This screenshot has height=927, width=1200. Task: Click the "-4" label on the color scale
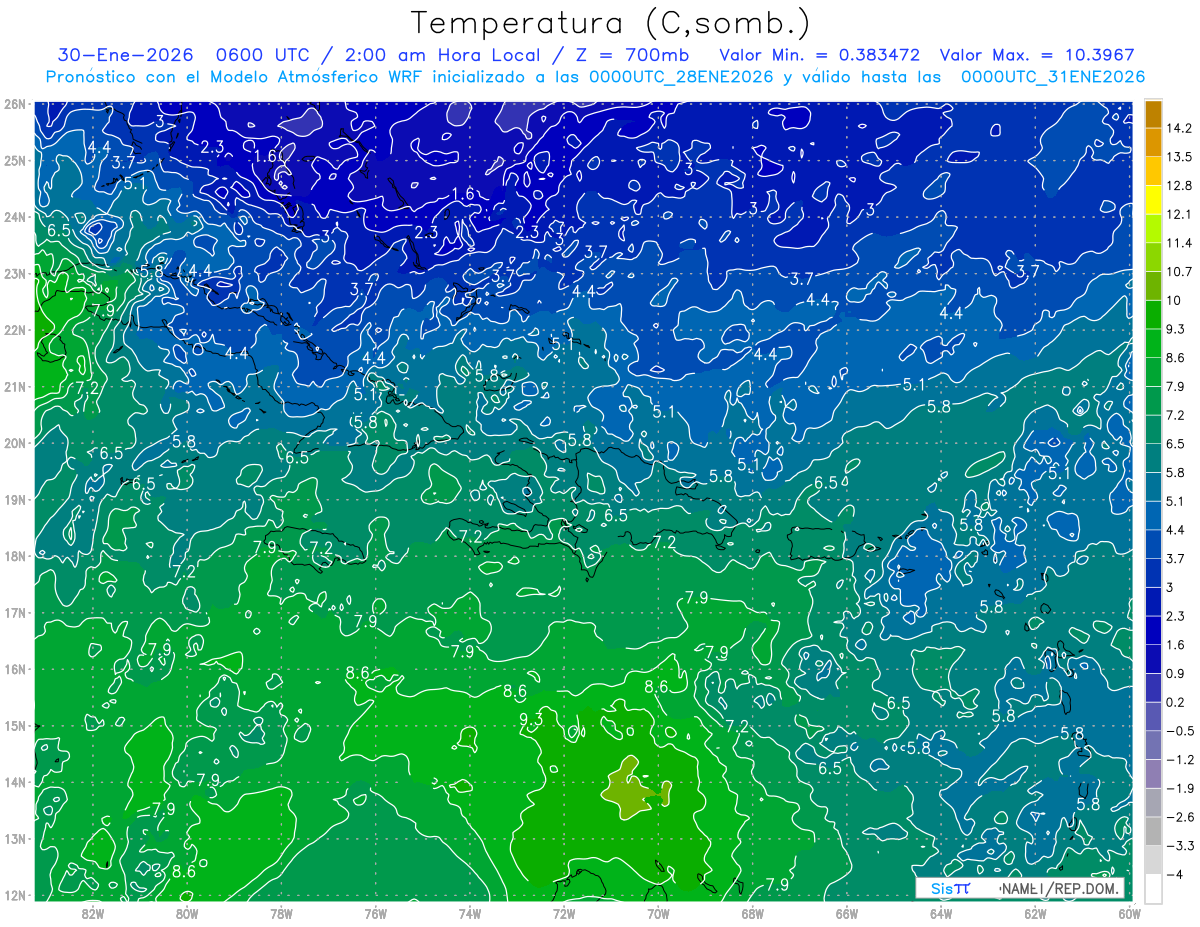tap(1175, 874)
